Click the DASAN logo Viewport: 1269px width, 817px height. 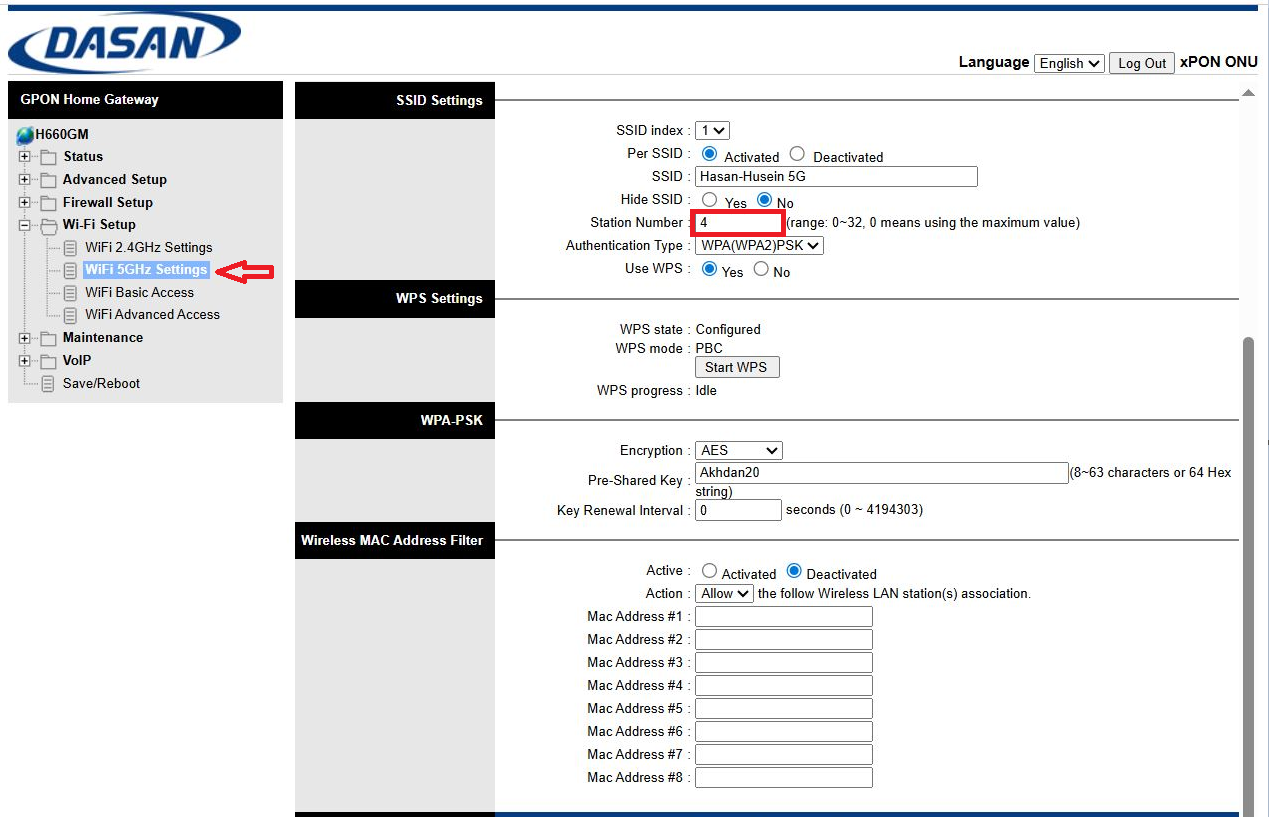(x=124, y=43)
